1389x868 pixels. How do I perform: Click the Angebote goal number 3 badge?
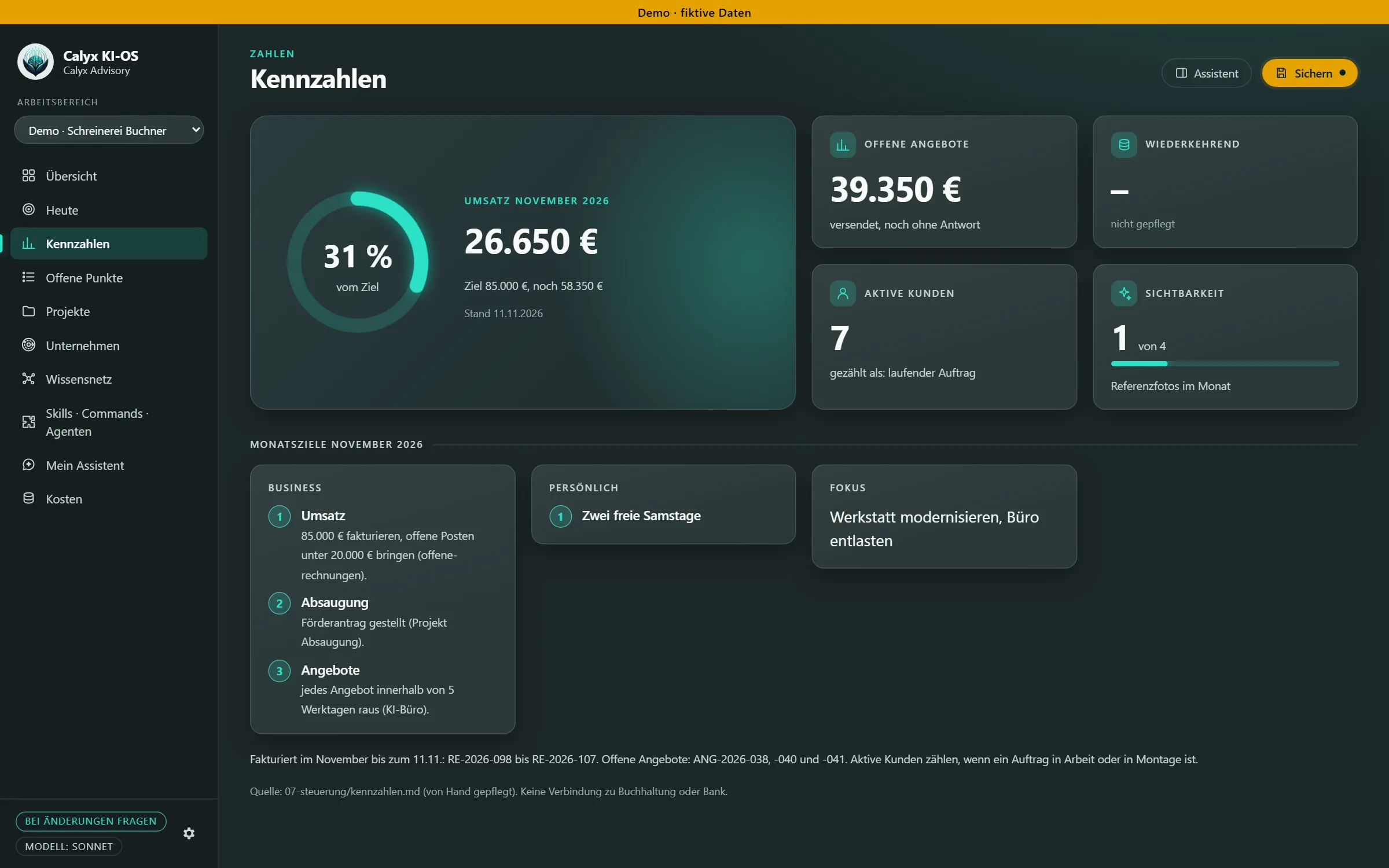point(280,671)
